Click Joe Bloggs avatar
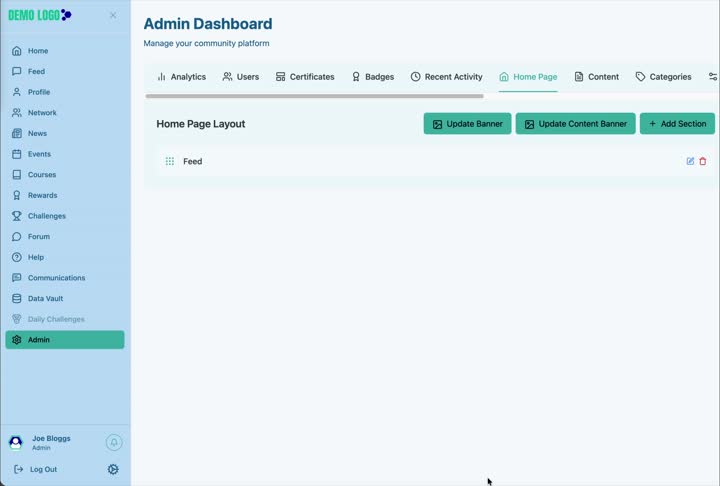 (x=16, y=442)
